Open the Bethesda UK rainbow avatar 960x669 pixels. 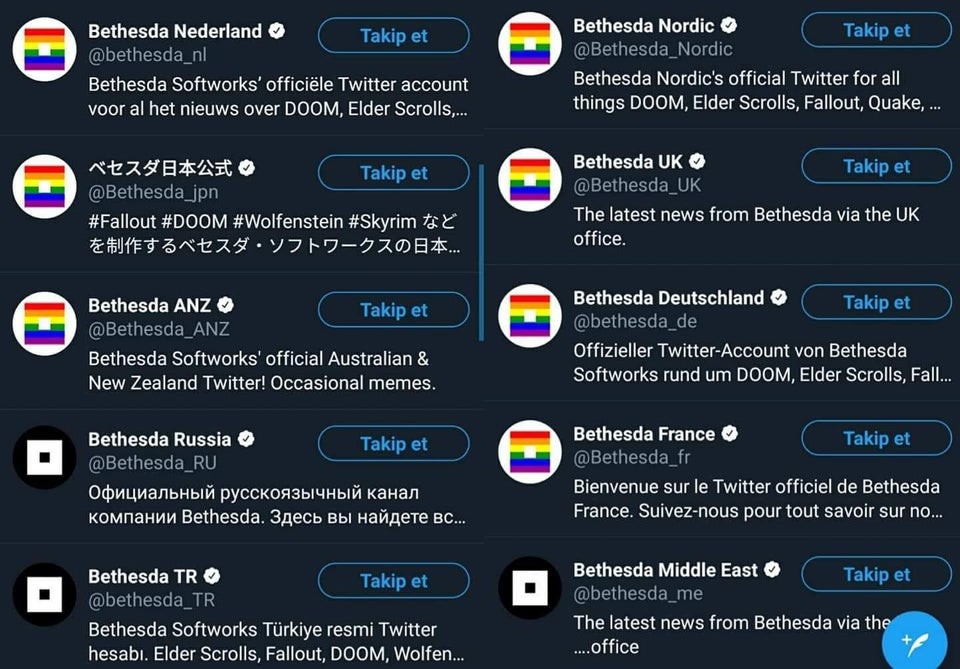pos(530,180)
